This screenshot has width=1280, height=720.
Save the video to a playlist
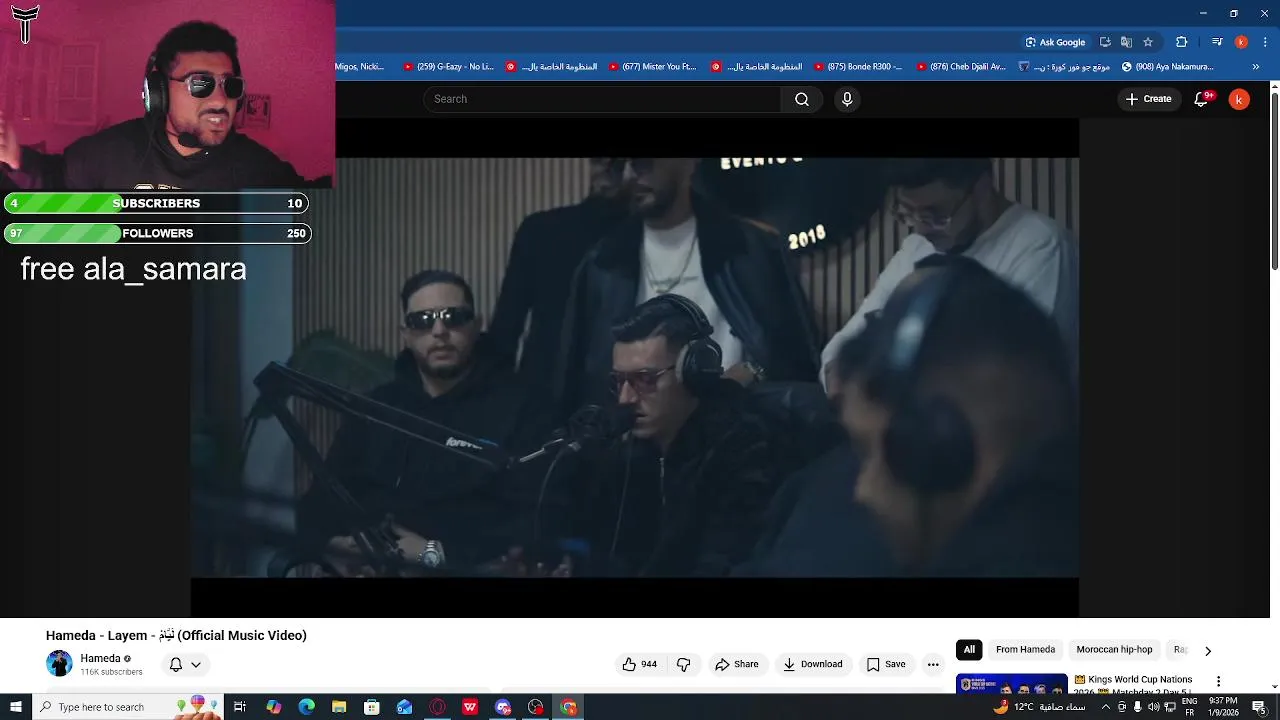[886, 664]
